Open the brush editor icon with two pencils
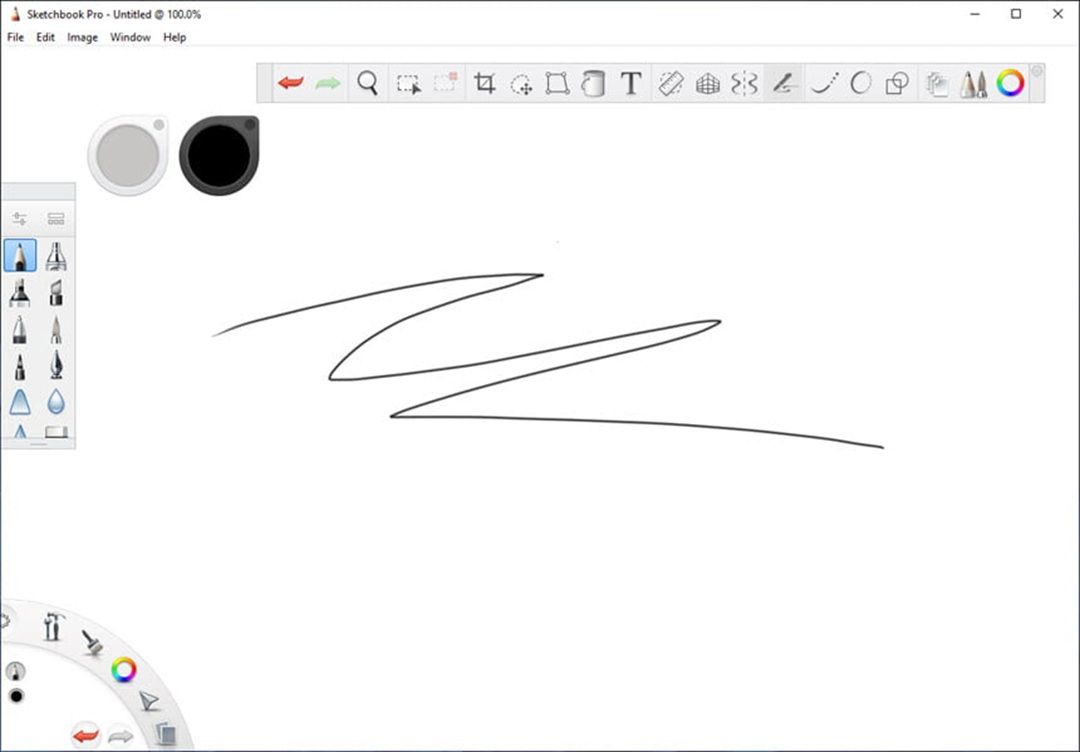The width and height of the screenshot is (1080, 752). [975, 83]
